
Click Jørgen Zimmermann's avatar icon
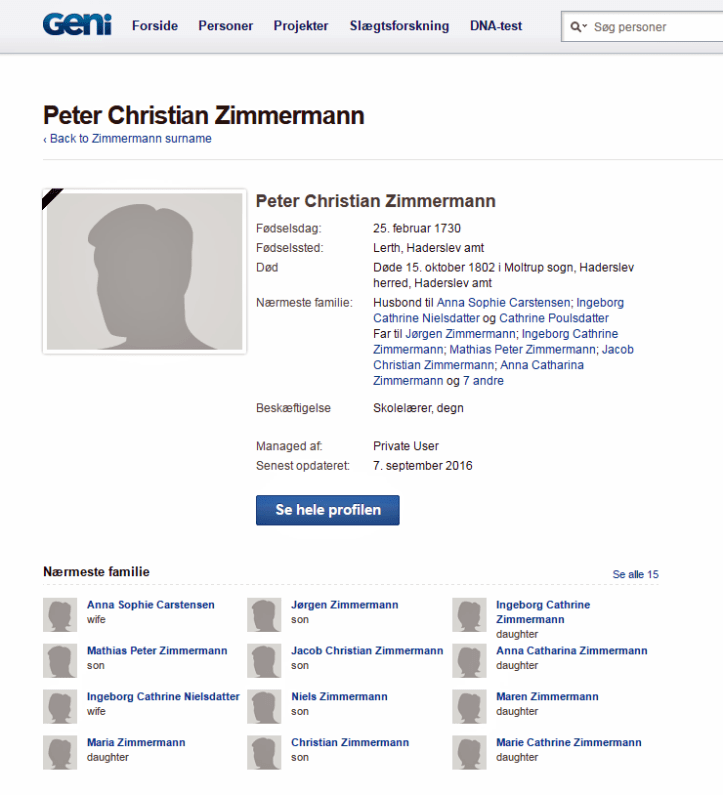[x=264, y=614]
